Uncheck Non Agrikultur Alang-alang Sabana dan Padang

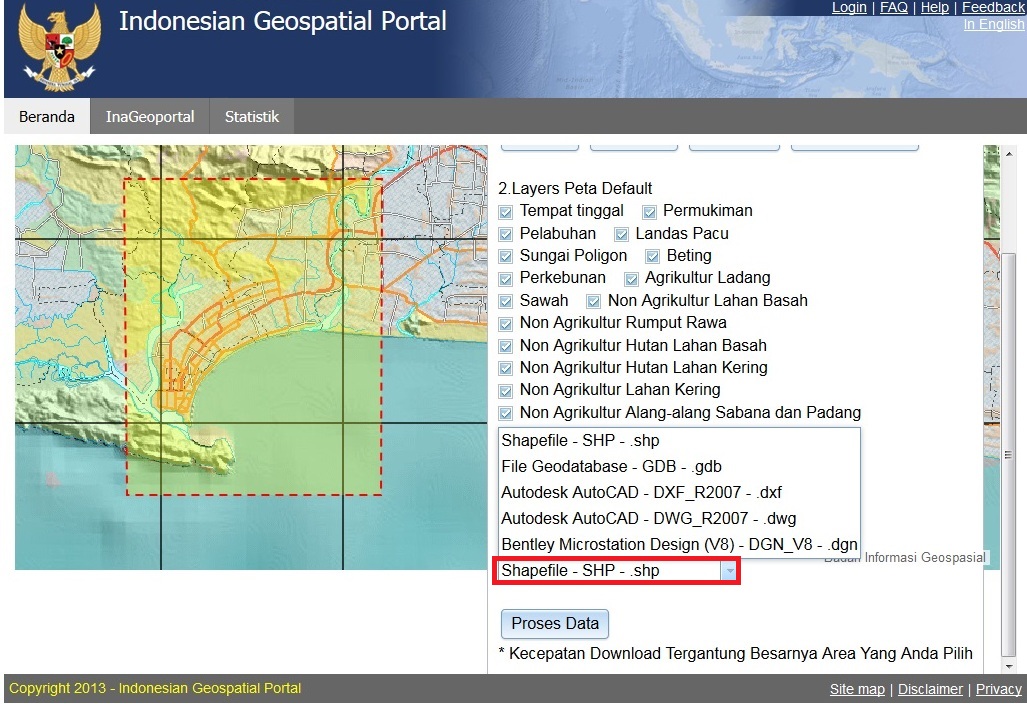(x=506, y=413)
